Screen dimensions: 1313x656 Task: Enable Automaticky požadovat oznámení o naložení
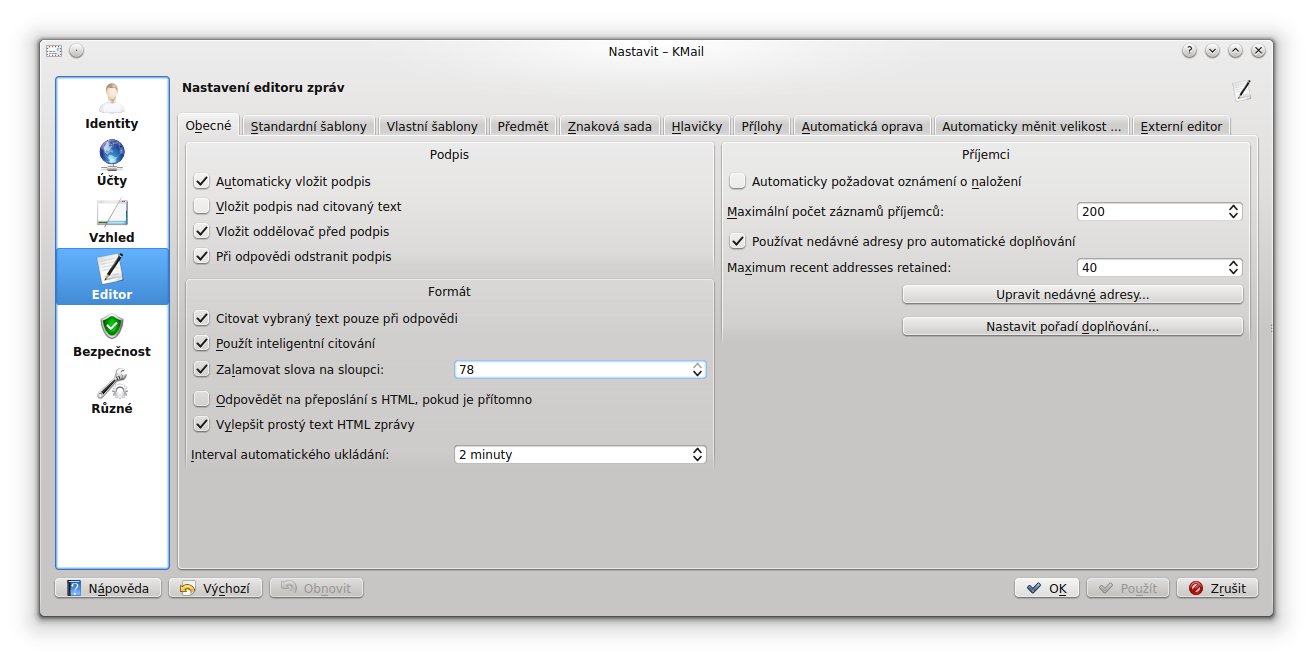pos(738,182)
